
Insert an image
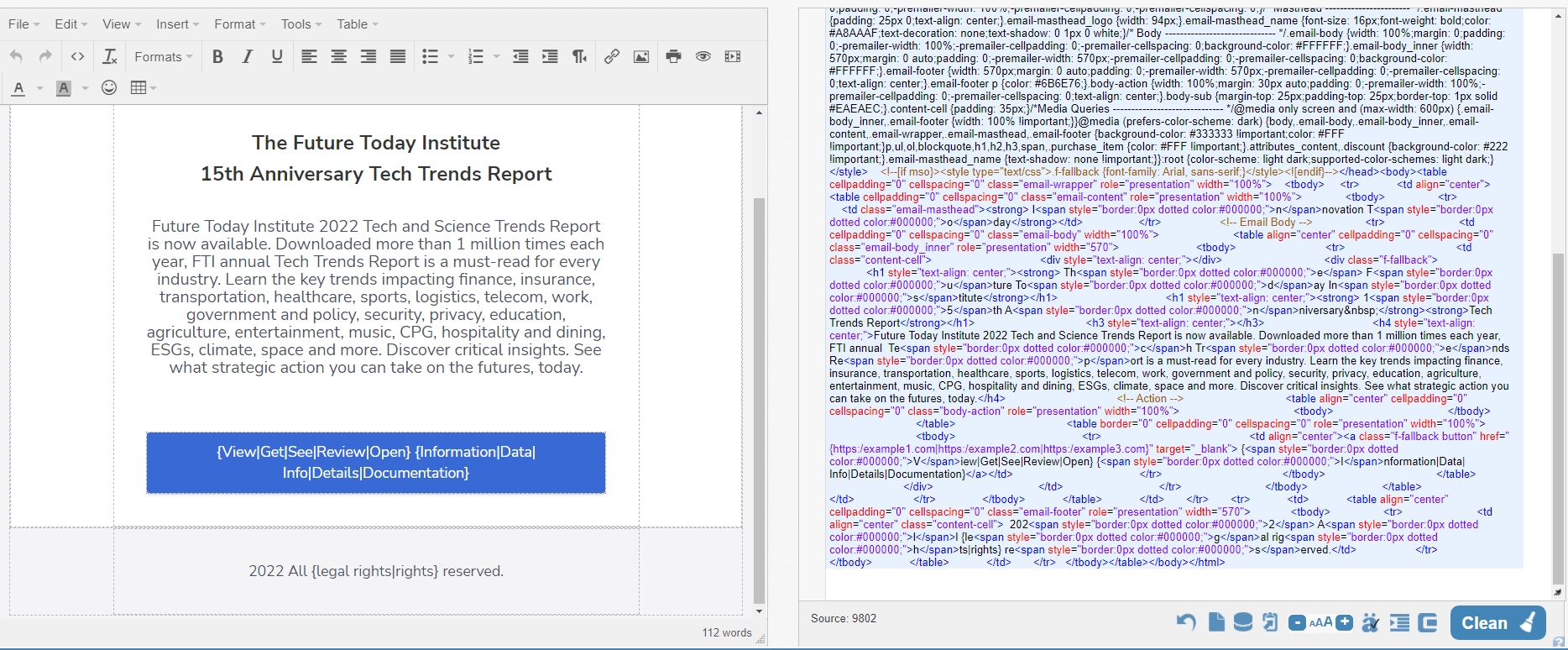tap(641, 56)
